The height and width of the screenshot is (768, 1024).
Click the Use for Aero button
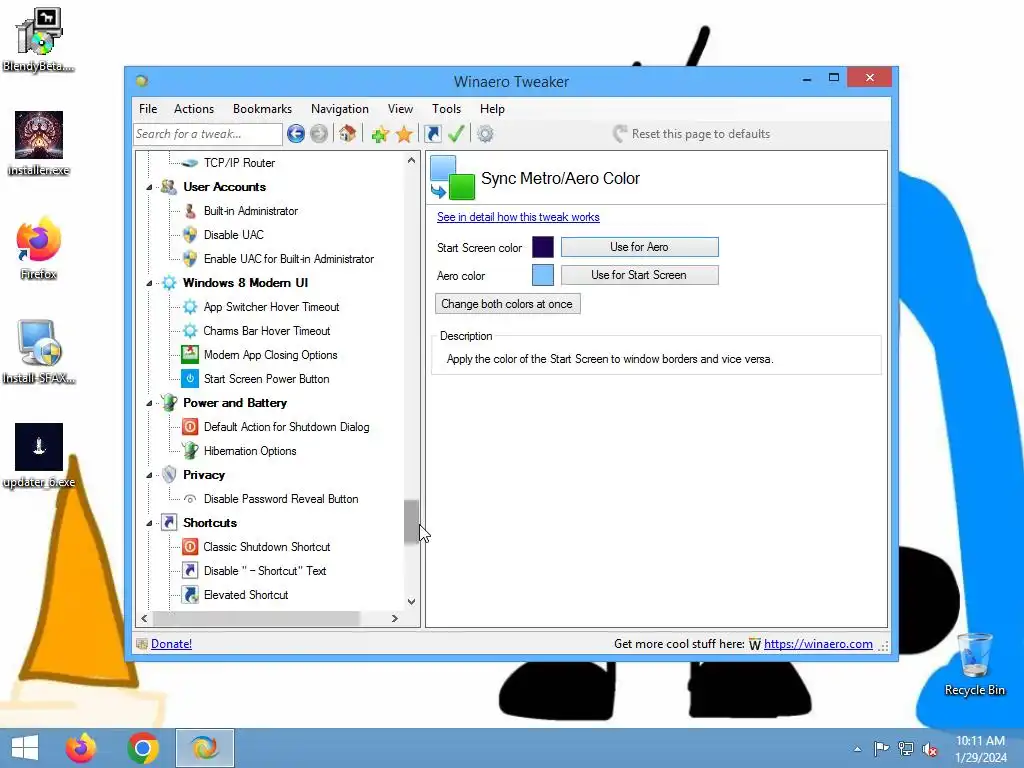(639, 247)
